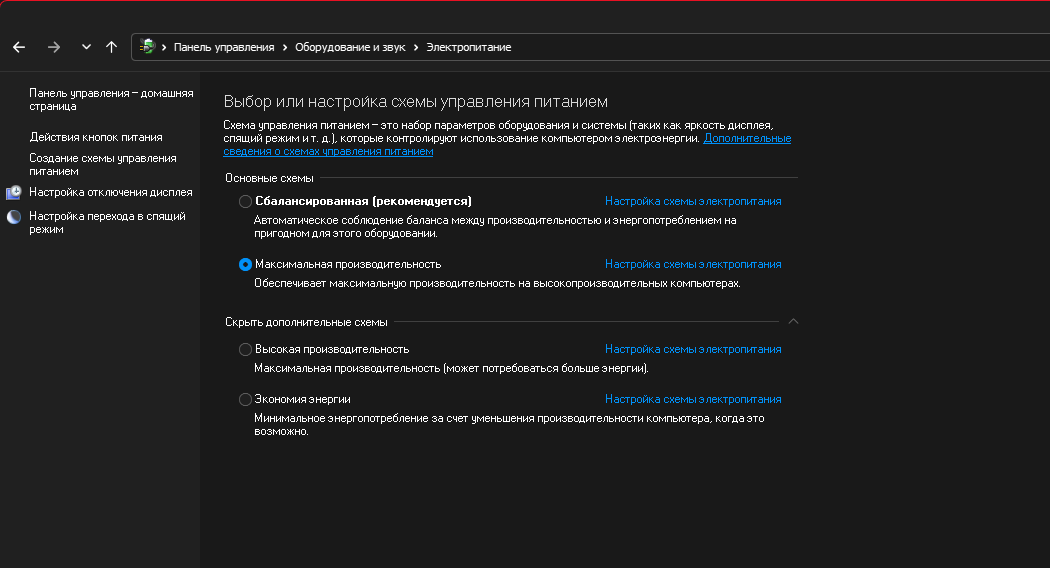Click the Forward navigation arrow
1050x568 pixels.
54,47
